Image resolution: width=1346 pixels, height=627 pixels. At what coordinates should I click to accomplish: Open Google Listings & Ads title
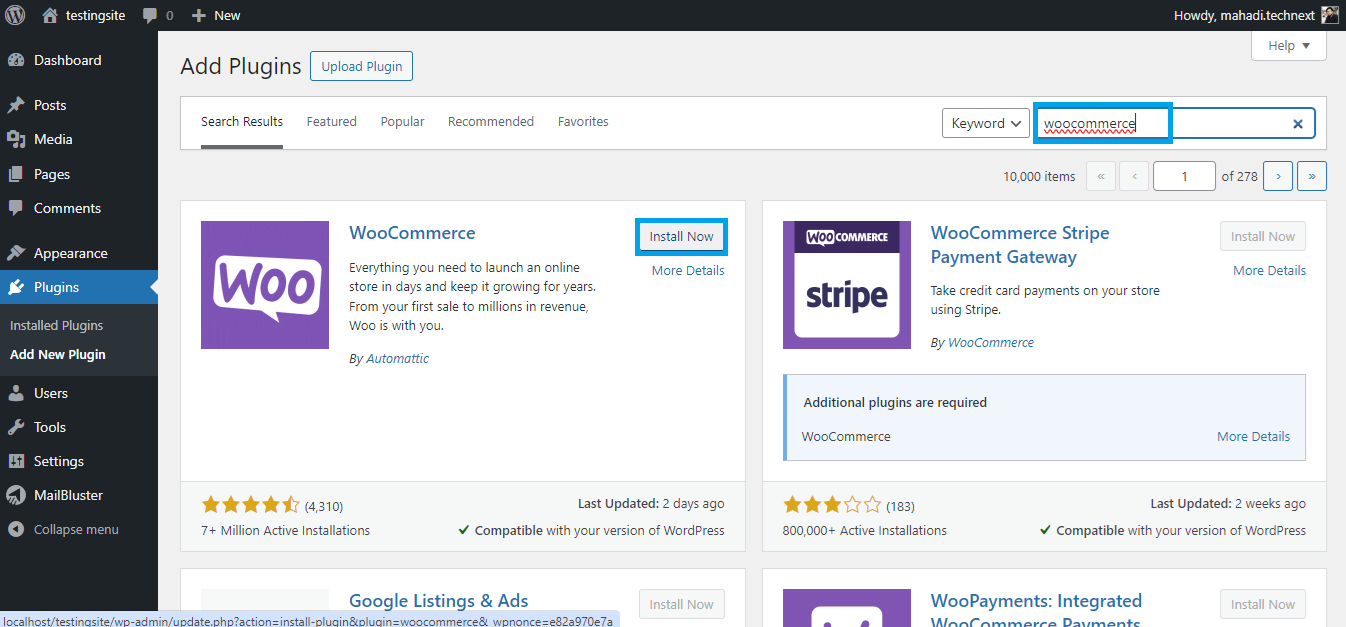439,601
